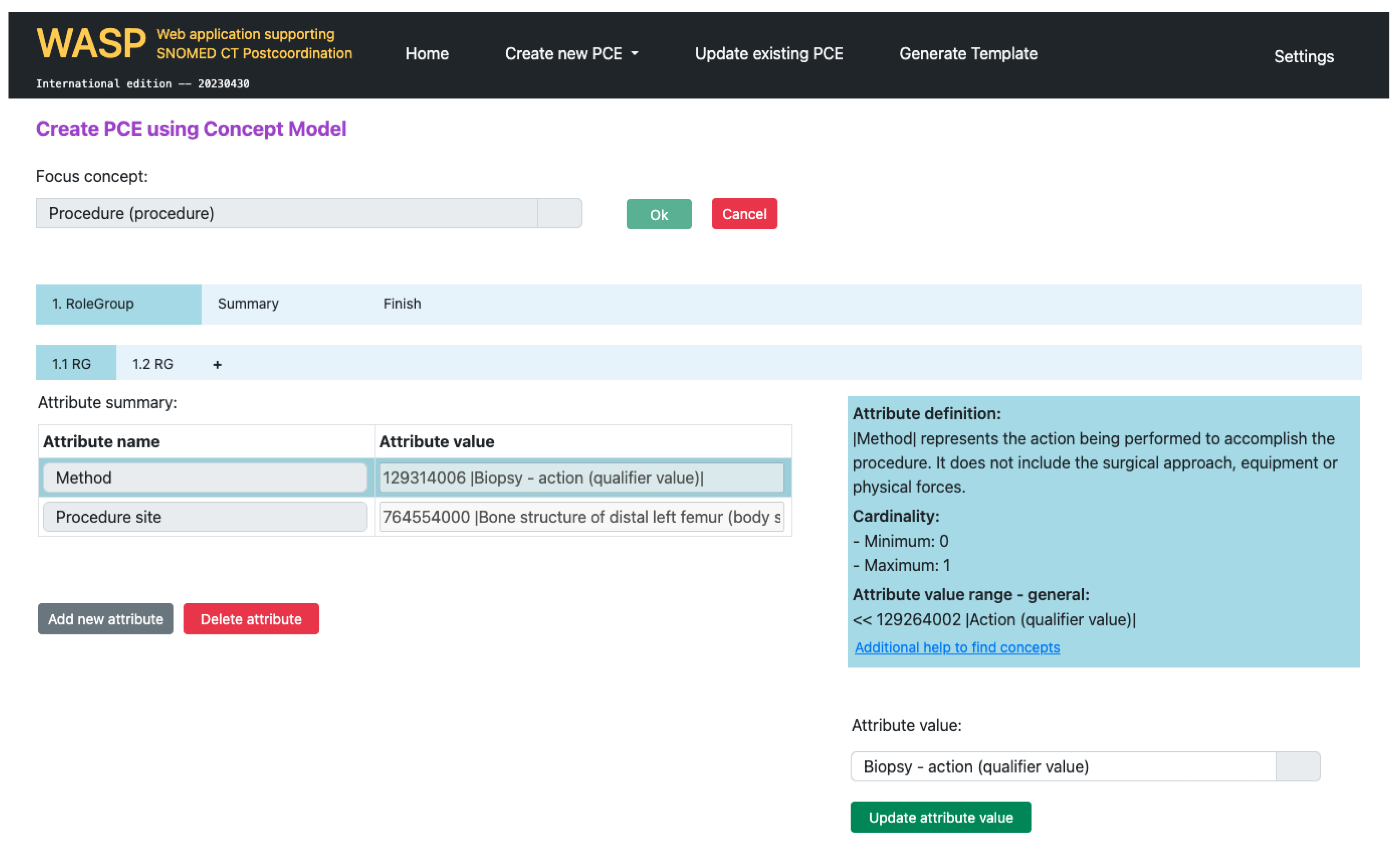Click the plus icon to add role group
This screenshot has height=848, width=1400.
click(x=217, y=364)
